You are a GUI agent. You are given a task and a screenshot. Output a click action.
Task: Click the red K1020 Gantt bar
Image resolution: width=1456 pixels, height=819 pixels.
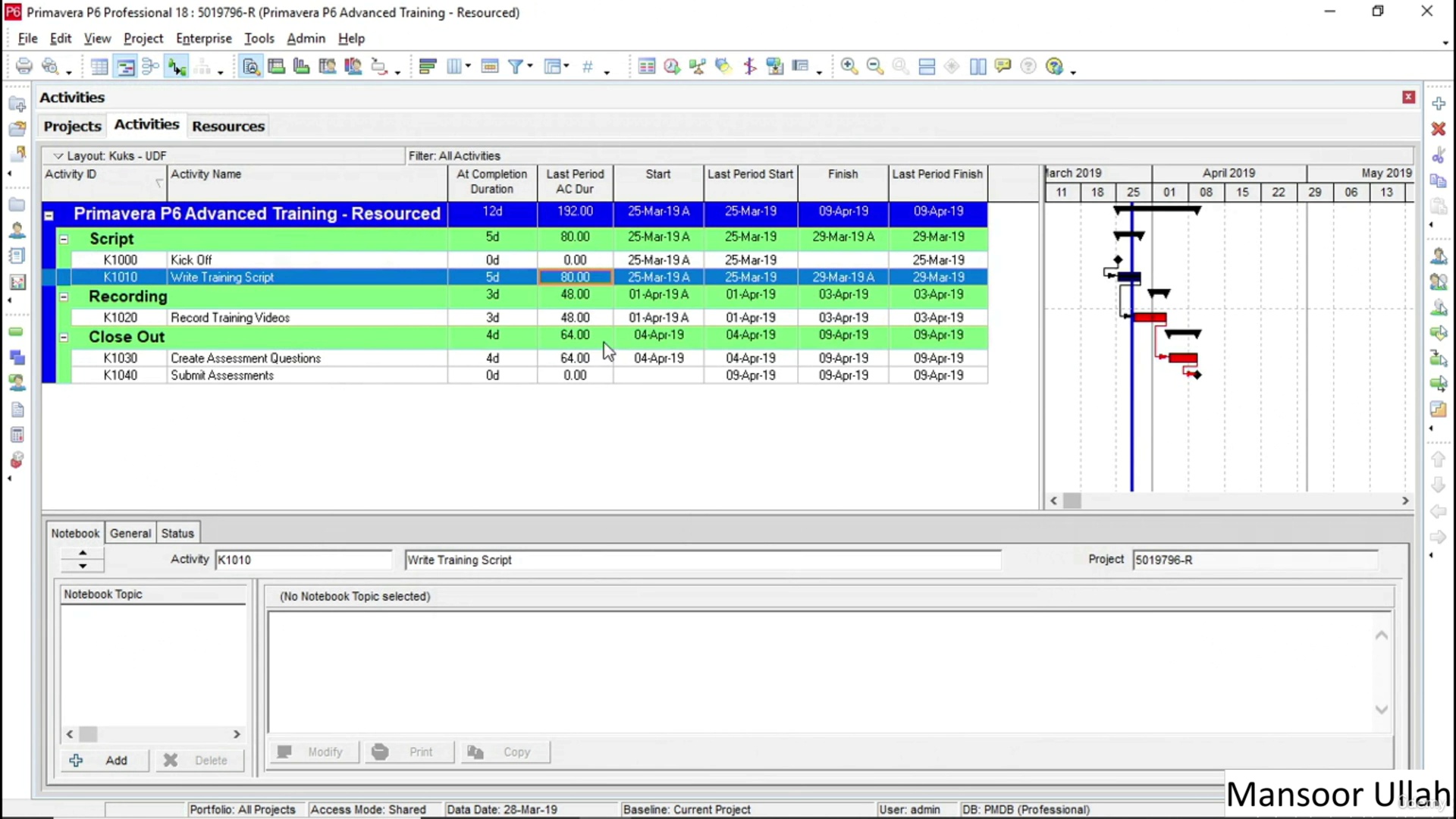point(1150,317)
